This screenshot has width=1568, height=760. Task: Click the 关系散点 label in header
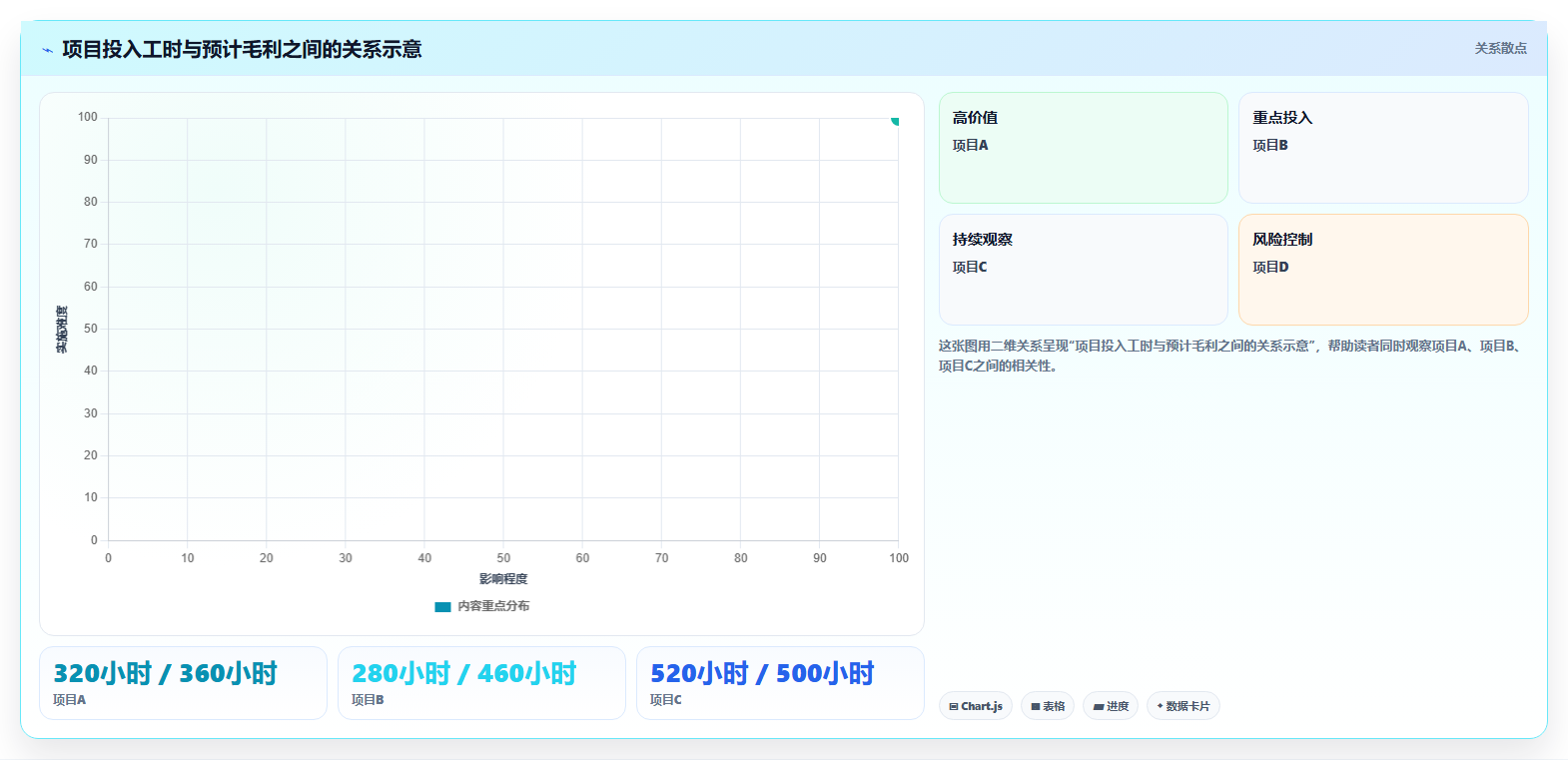[x=1501, y=48]
